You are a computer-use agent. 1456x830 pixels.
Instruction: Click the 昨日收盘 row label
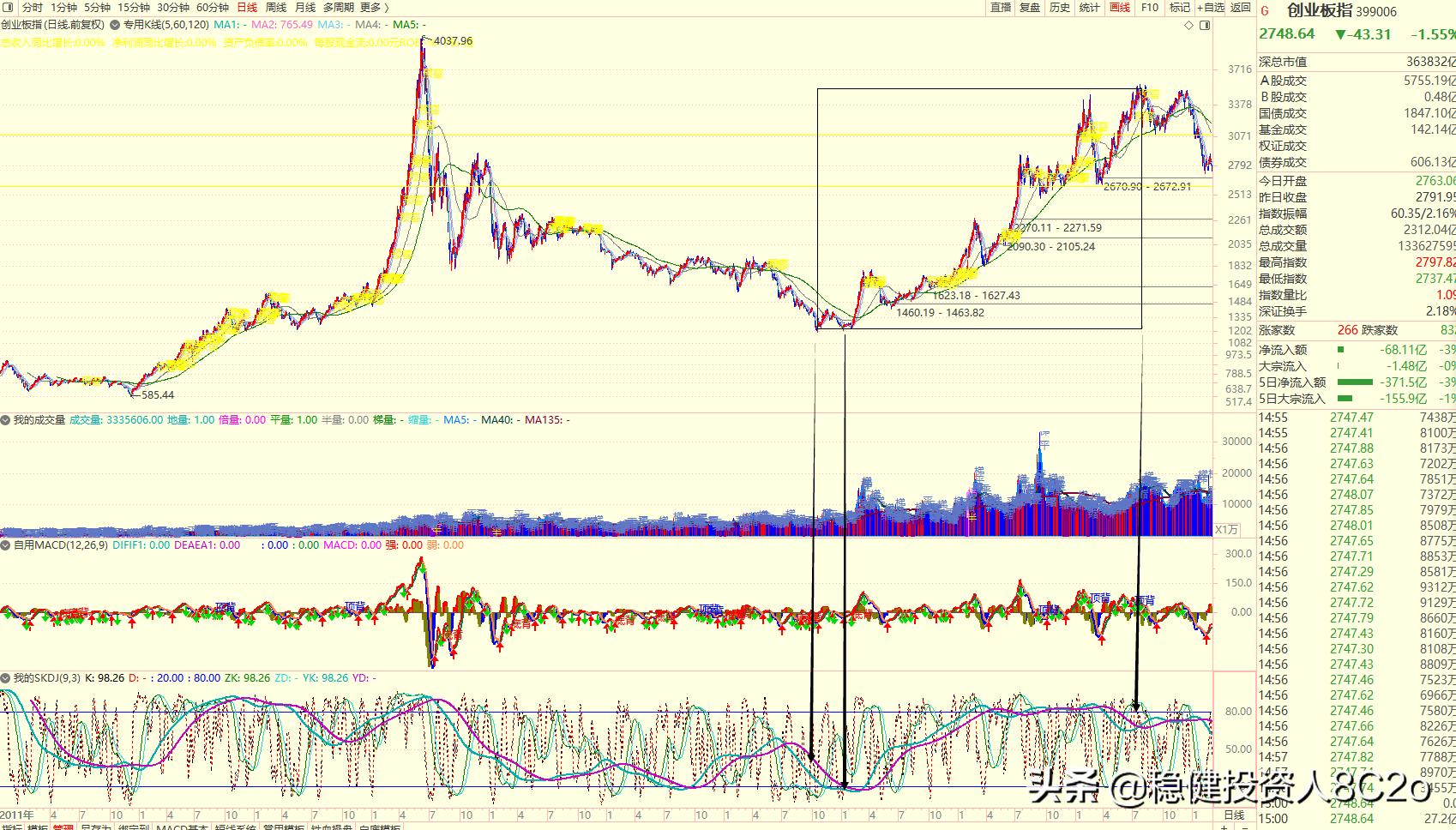pyautogui.click(x=1283, y=197)
